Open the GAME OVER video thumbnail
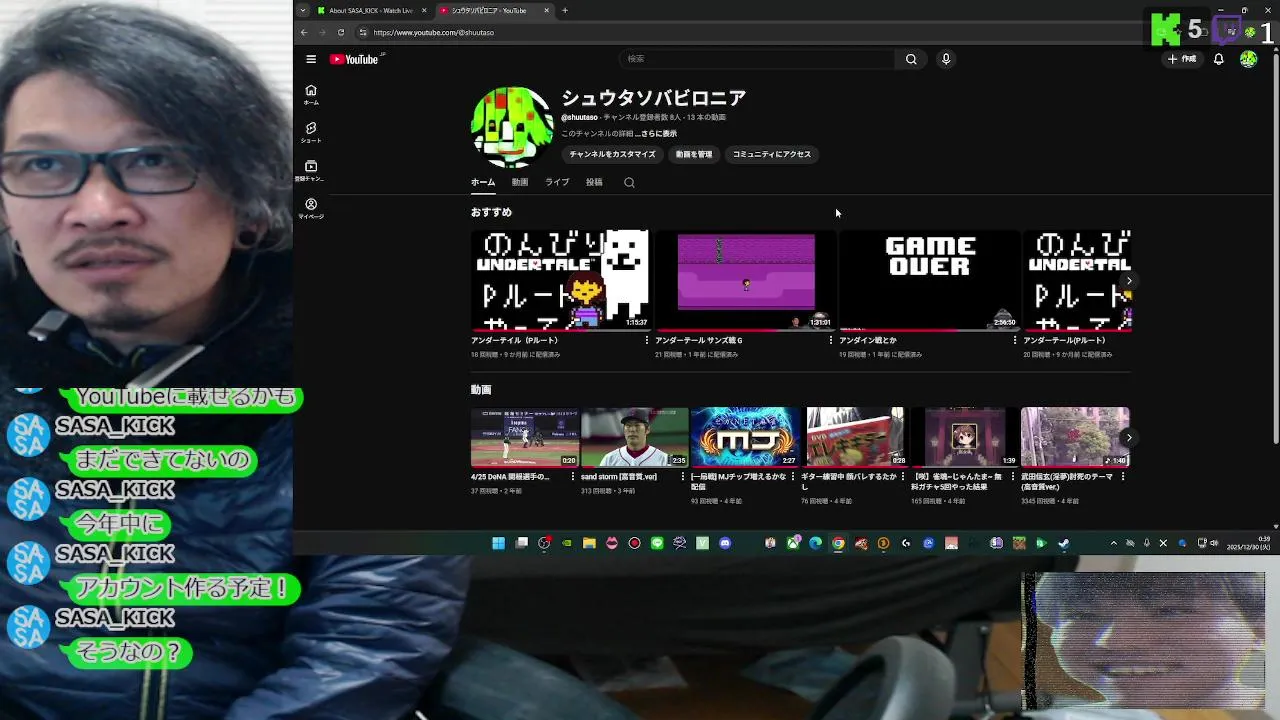 [x=929, y=280]
